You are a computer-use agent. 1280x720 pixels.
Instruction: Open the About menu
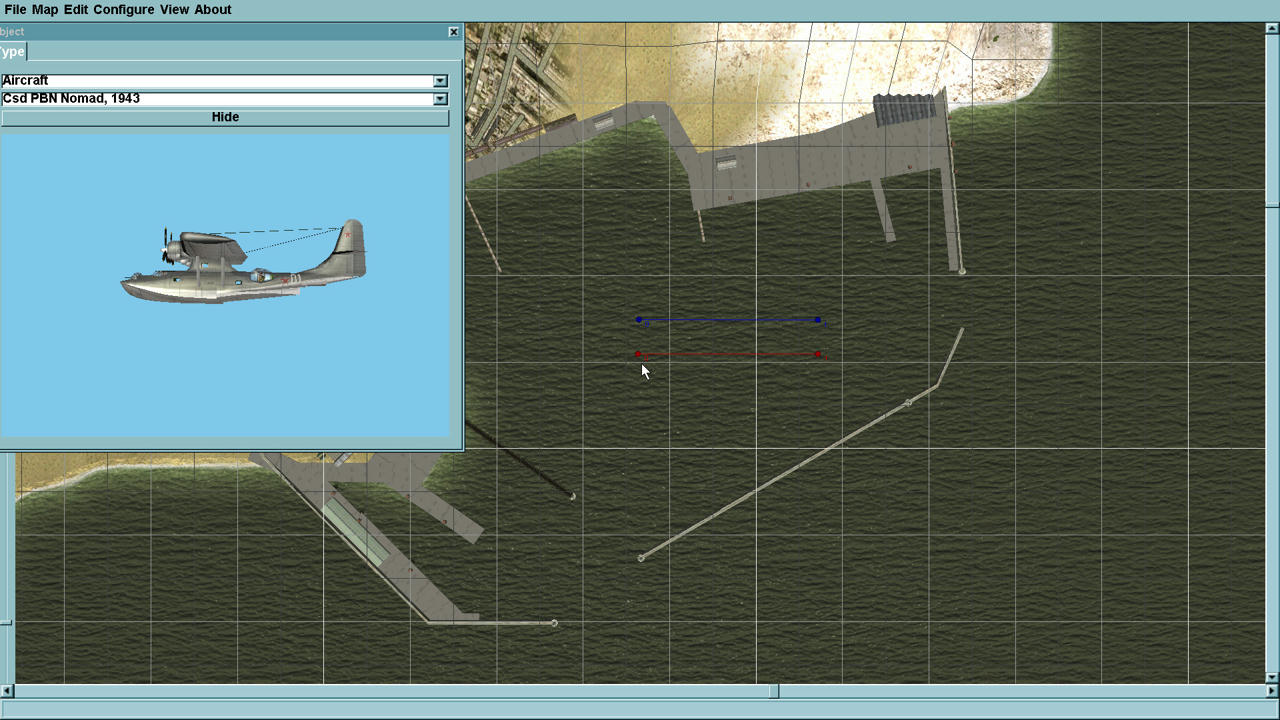tap(212, 9)
